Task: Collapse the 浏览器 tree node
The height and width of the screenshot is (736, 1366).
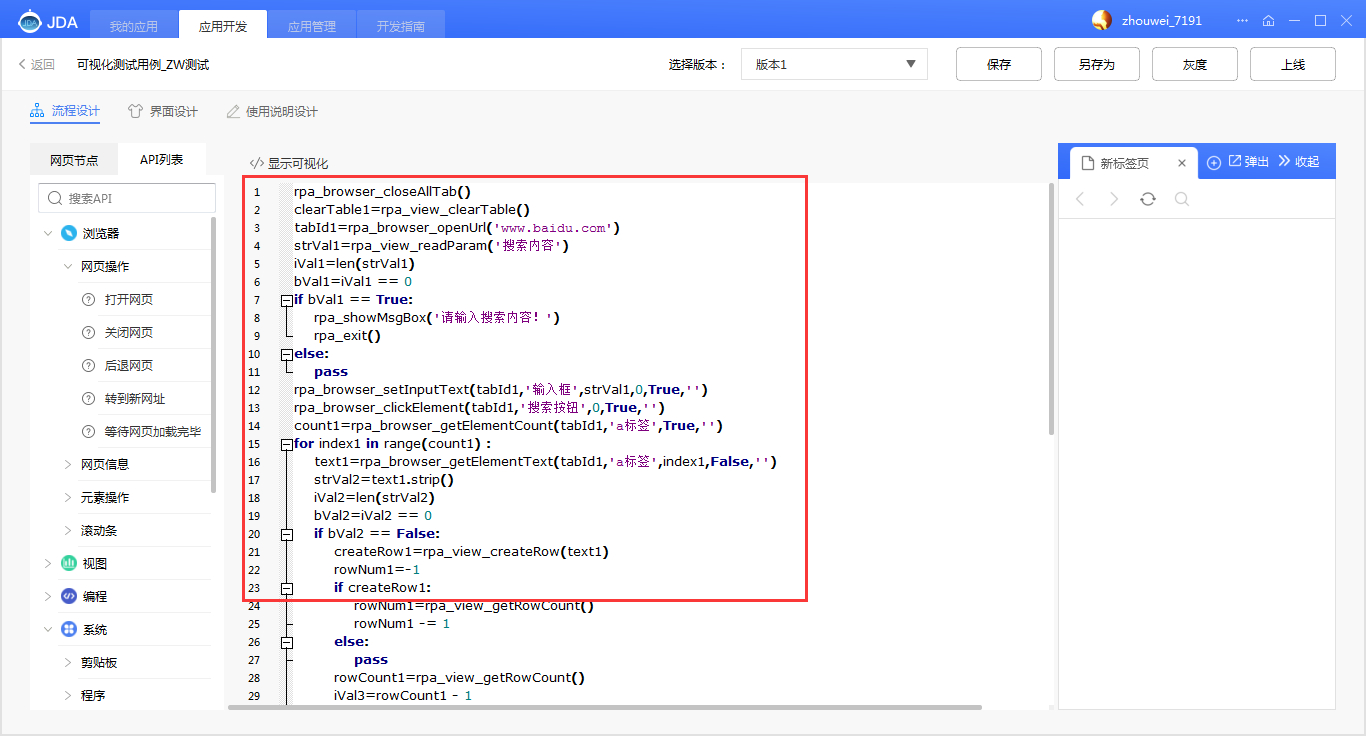Action: click(47, 233)
